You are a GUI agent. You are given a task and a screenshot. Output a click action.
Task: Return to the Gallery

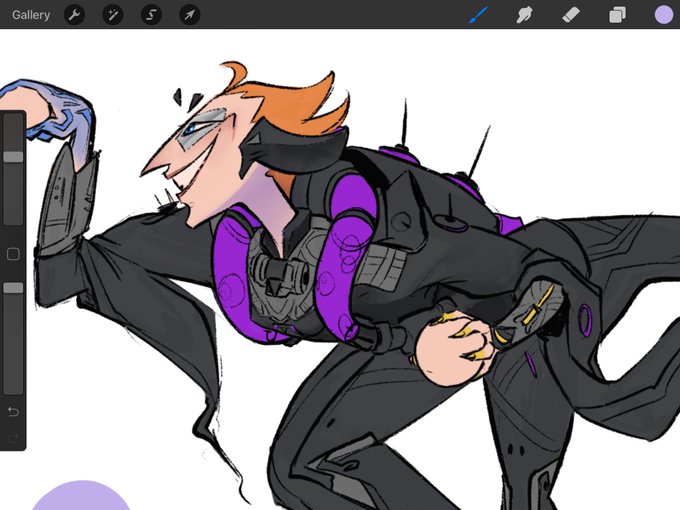pos(31,15)
